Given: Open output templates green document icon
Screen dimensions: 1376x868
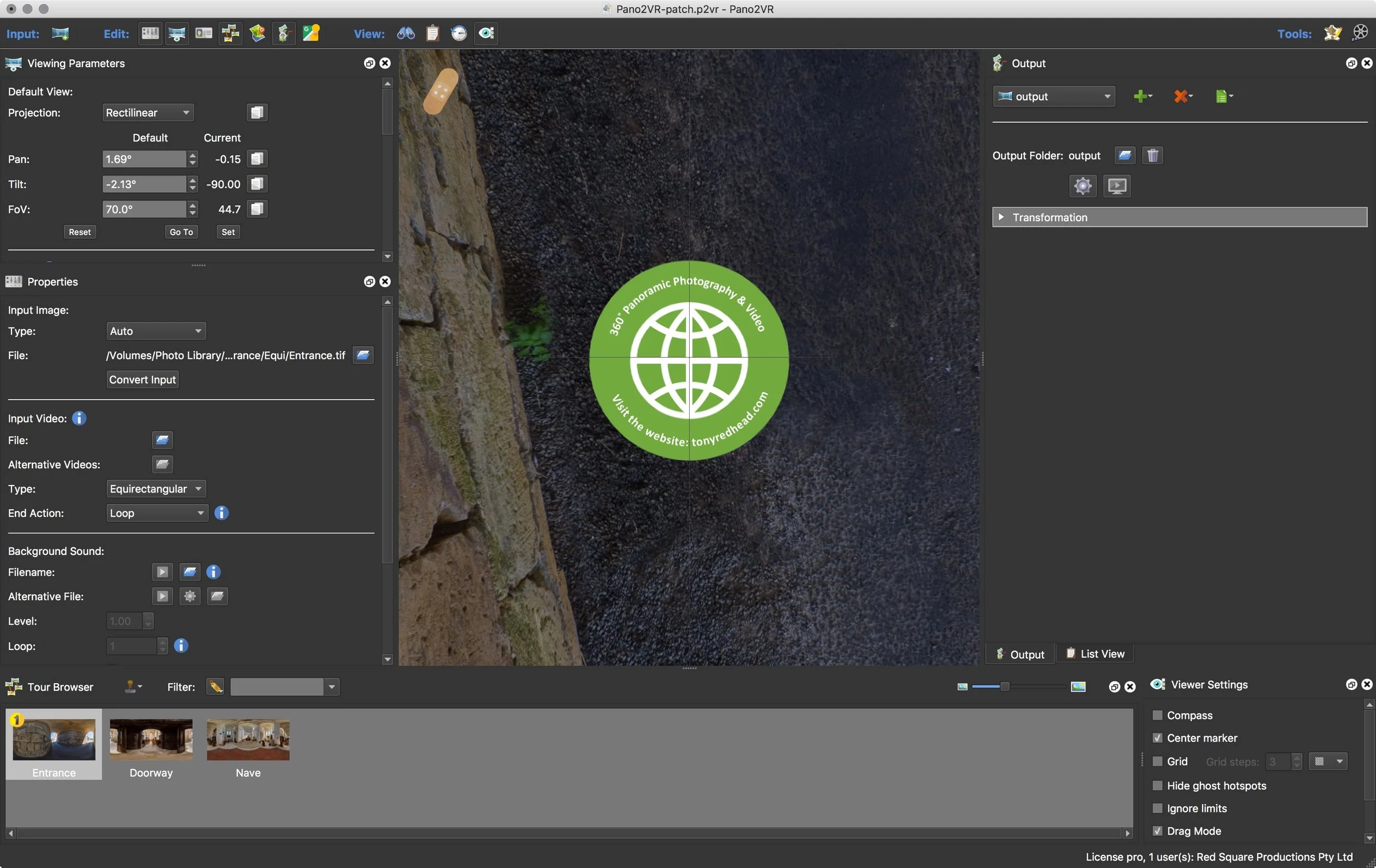Looking at the screenshot, I should tap(1224, 96).
